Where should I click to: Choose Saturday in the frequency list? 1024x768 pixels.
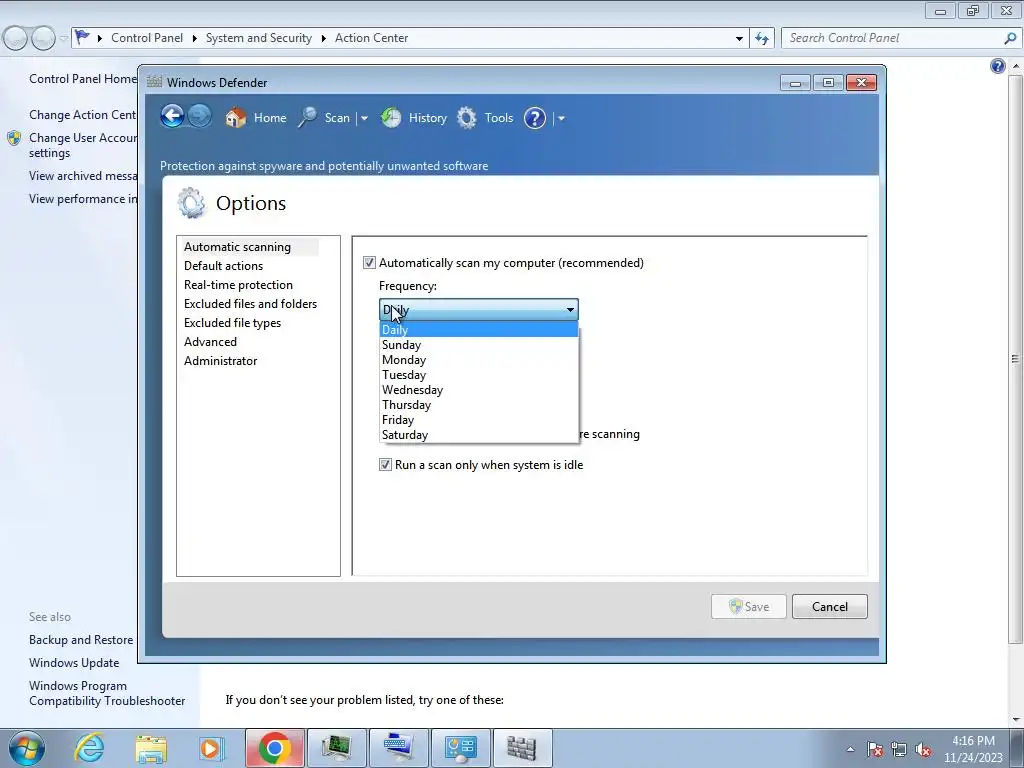pos(479,435)
